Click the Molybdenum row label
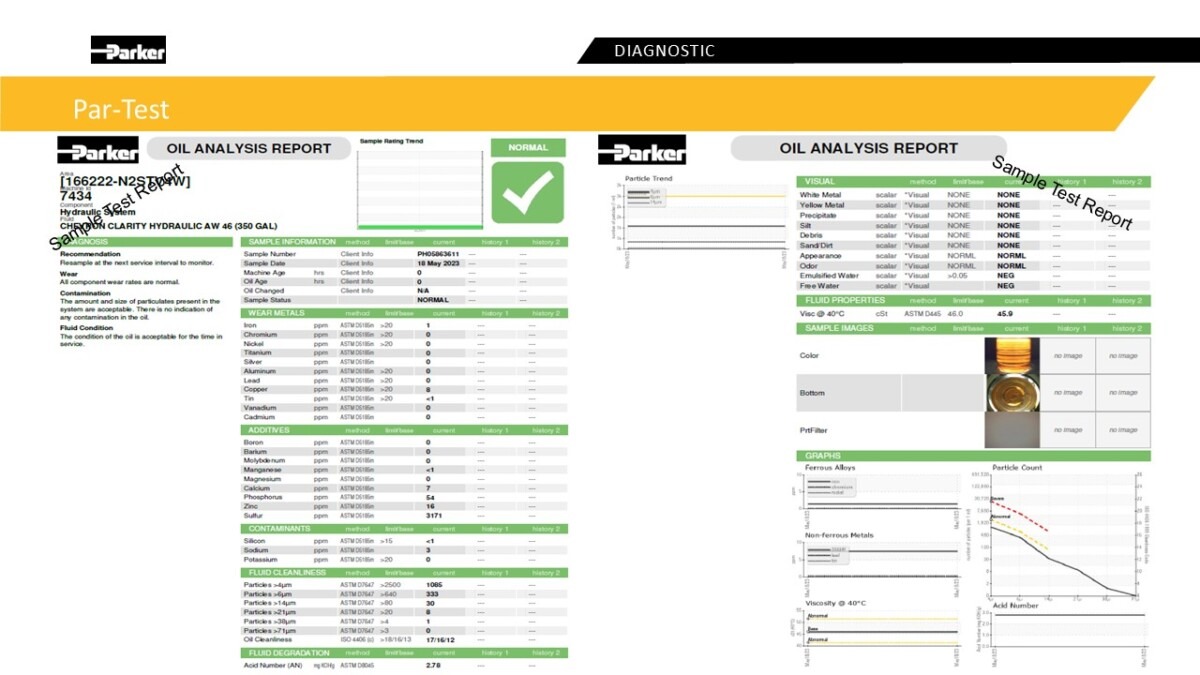Viewport: 1200px width, 675px height. 265,460
